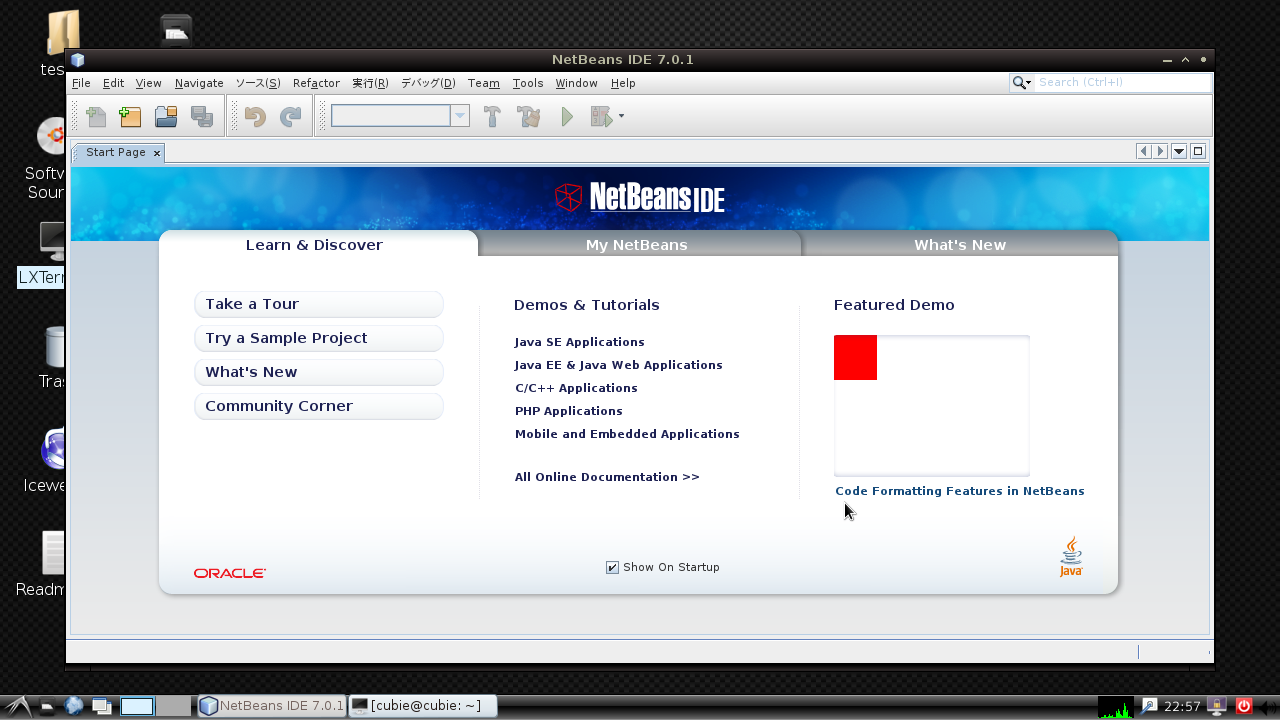Open the Debug Project dropdown arrow

pos(621,116)
